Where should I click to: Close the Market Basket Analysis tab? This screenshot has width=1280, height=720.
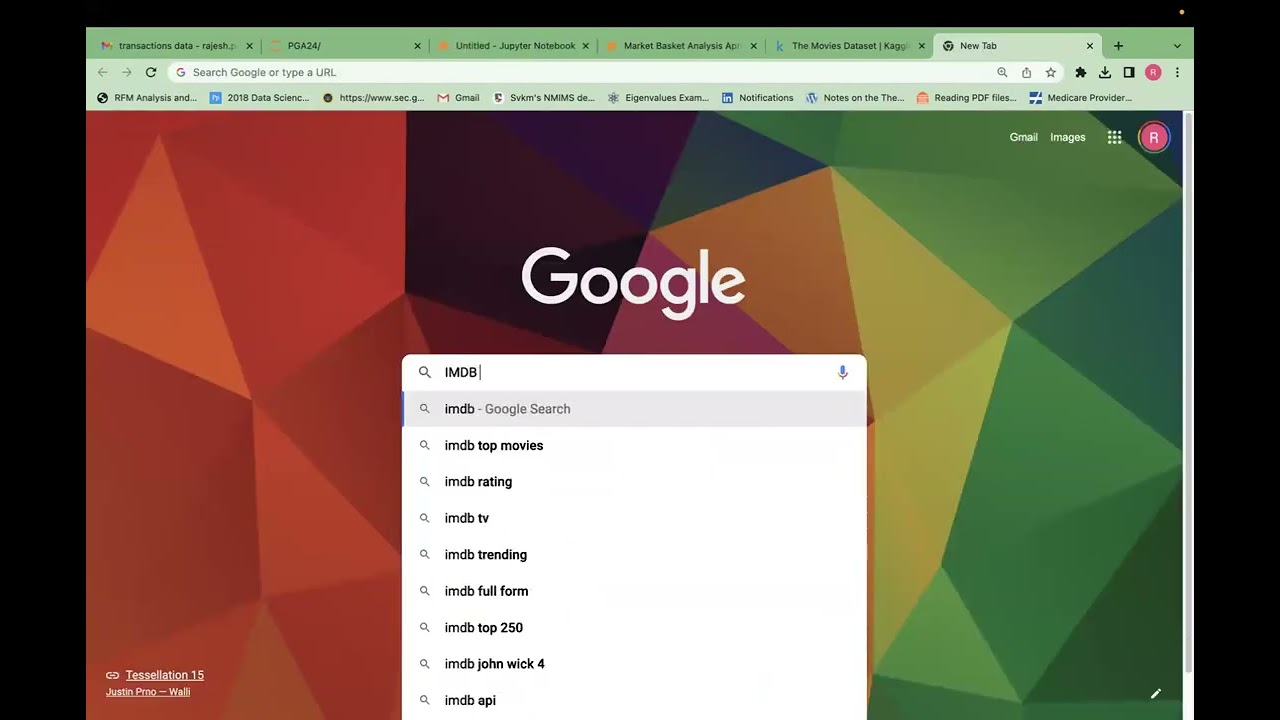(x=754, y=46)
